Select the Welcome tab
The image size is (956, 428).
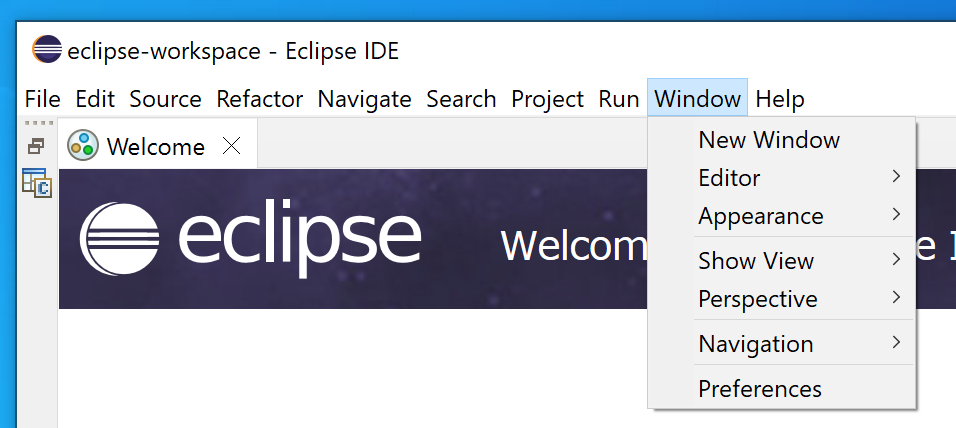[158, 146]
